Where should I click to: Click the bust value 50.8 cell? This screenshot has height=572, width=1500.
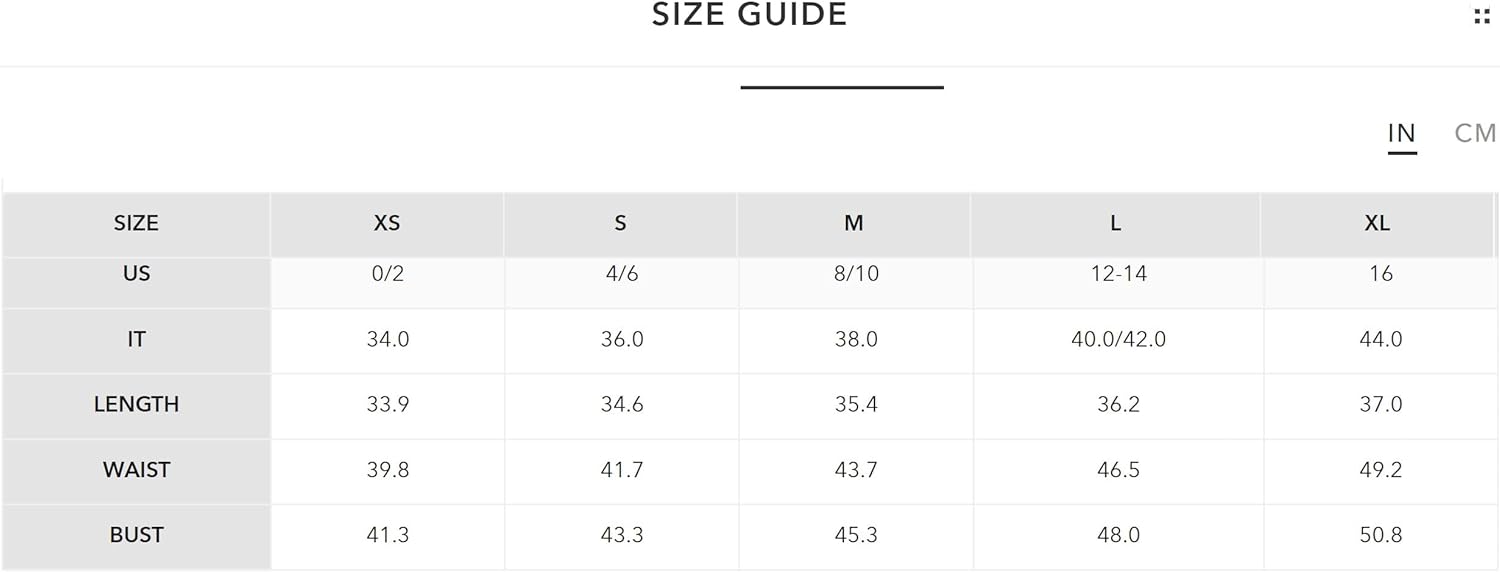point(1381,535)
